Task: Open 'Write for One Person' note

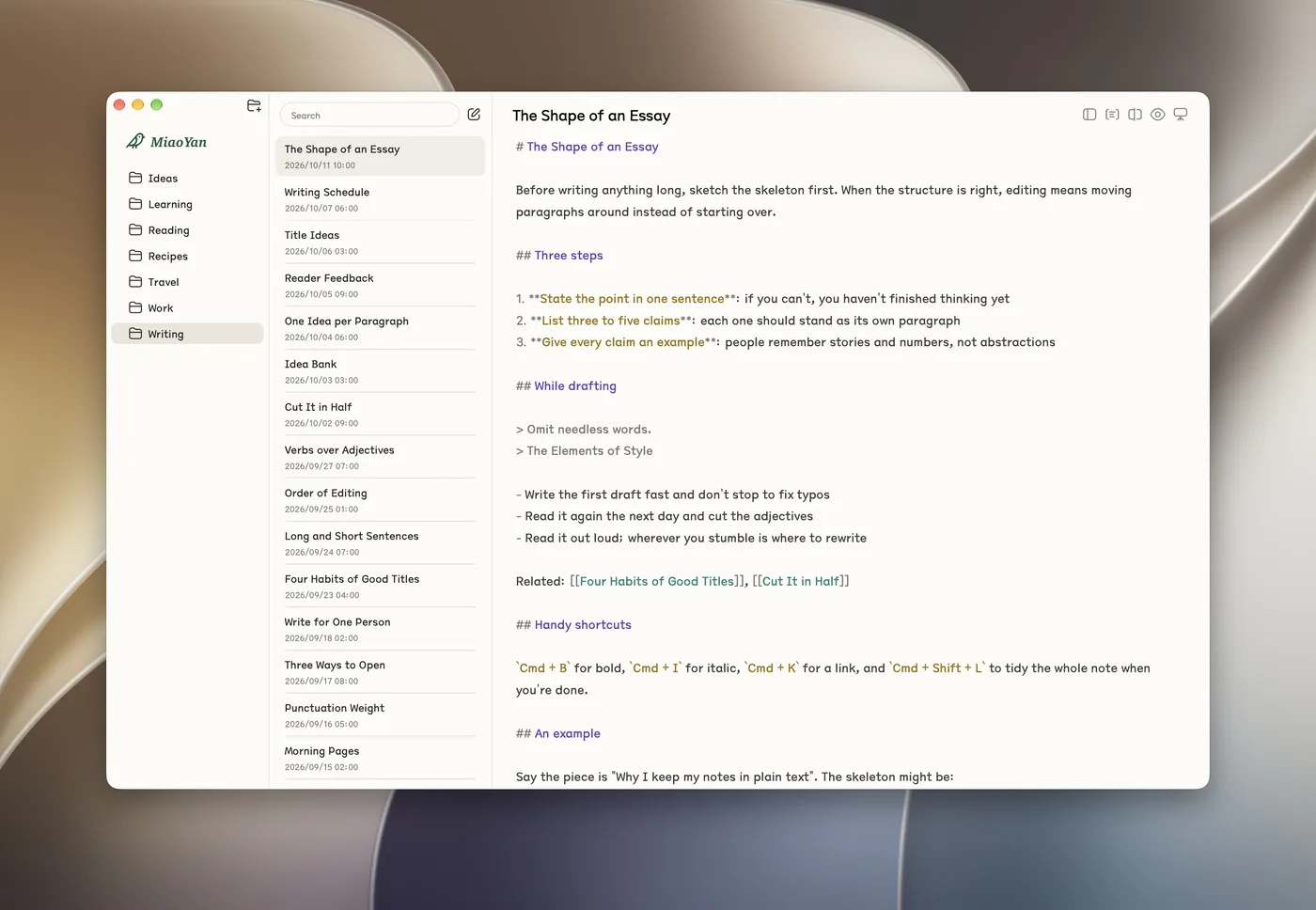Action: (380, 629)
